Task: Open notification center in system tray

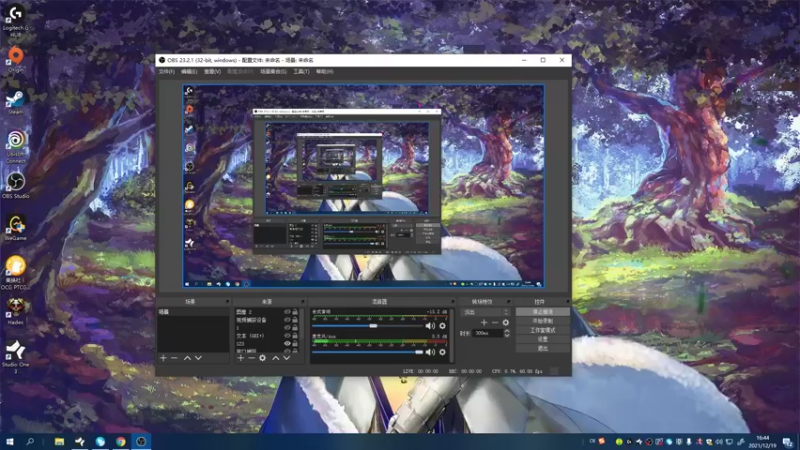Action: pyautogui.click(x=788, y=442)
